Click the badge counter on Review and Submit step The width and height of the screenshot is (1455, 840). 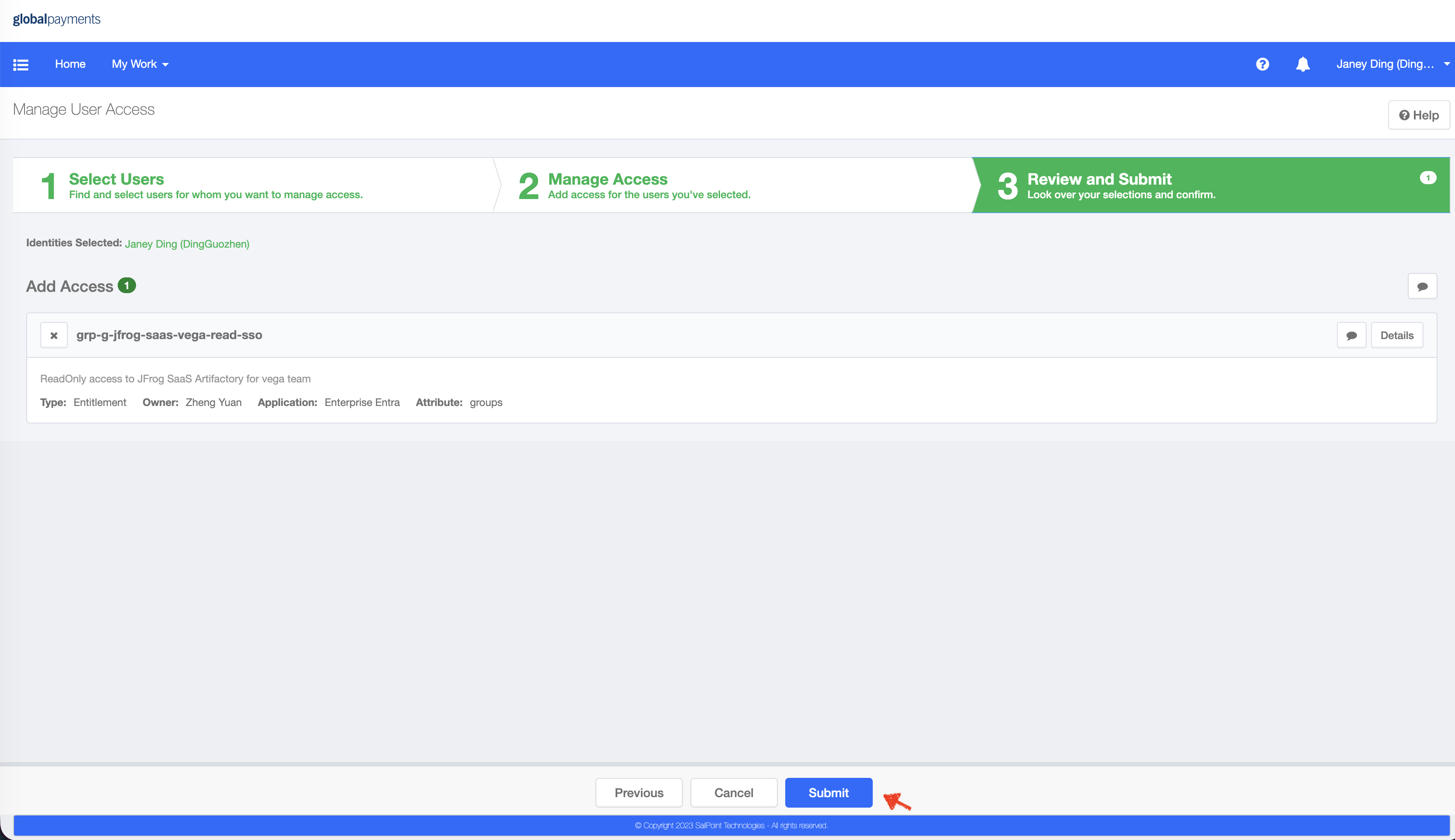tap(1428, 178)
